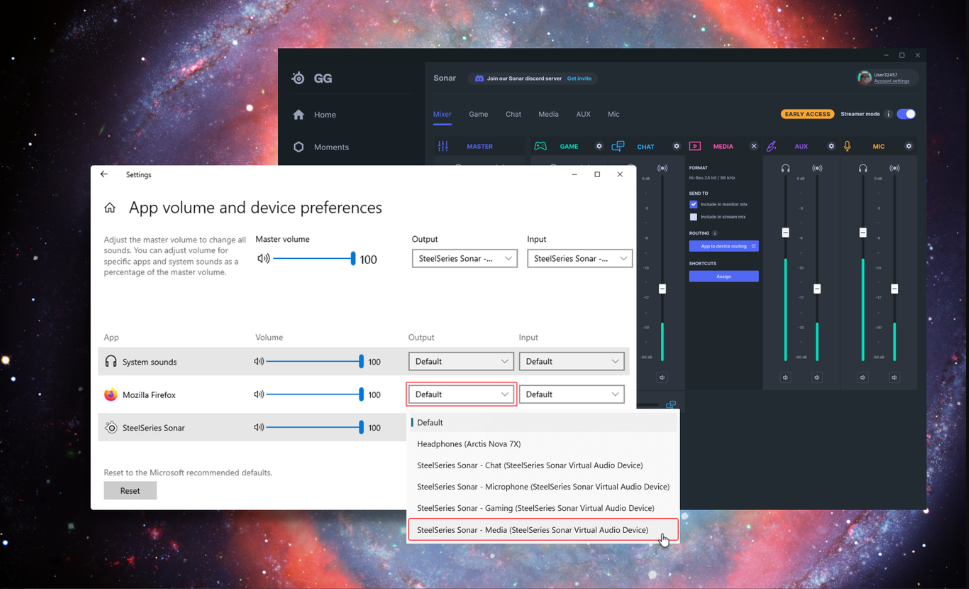
Task: Close the Media channel settings panel
Action: tap(753, 146)
